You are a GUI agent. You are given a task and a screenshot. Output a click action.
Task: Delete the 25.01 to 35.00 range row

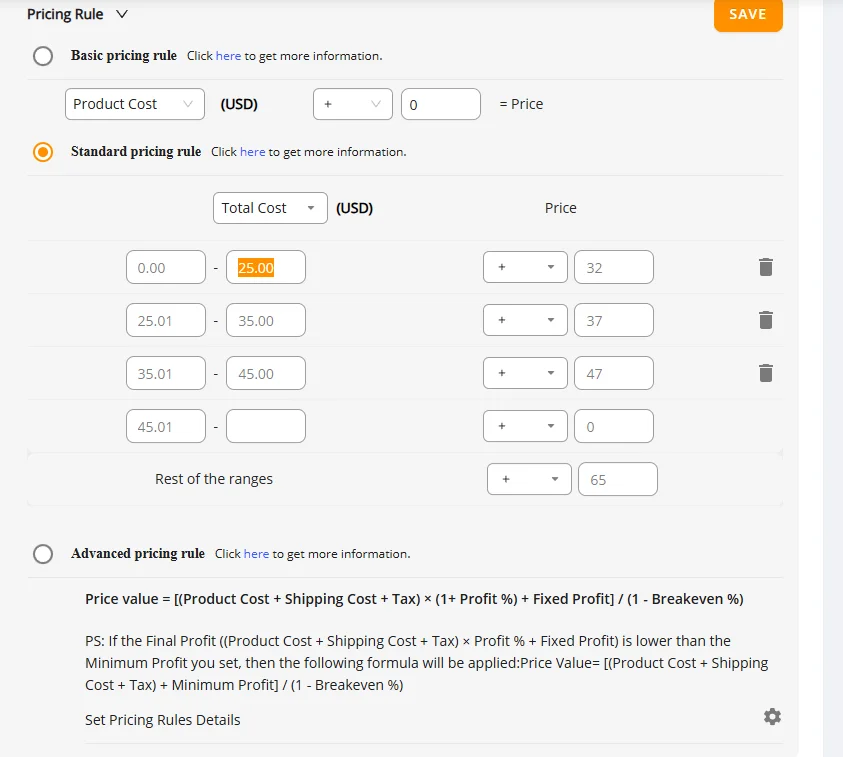[x=766, y=320]
